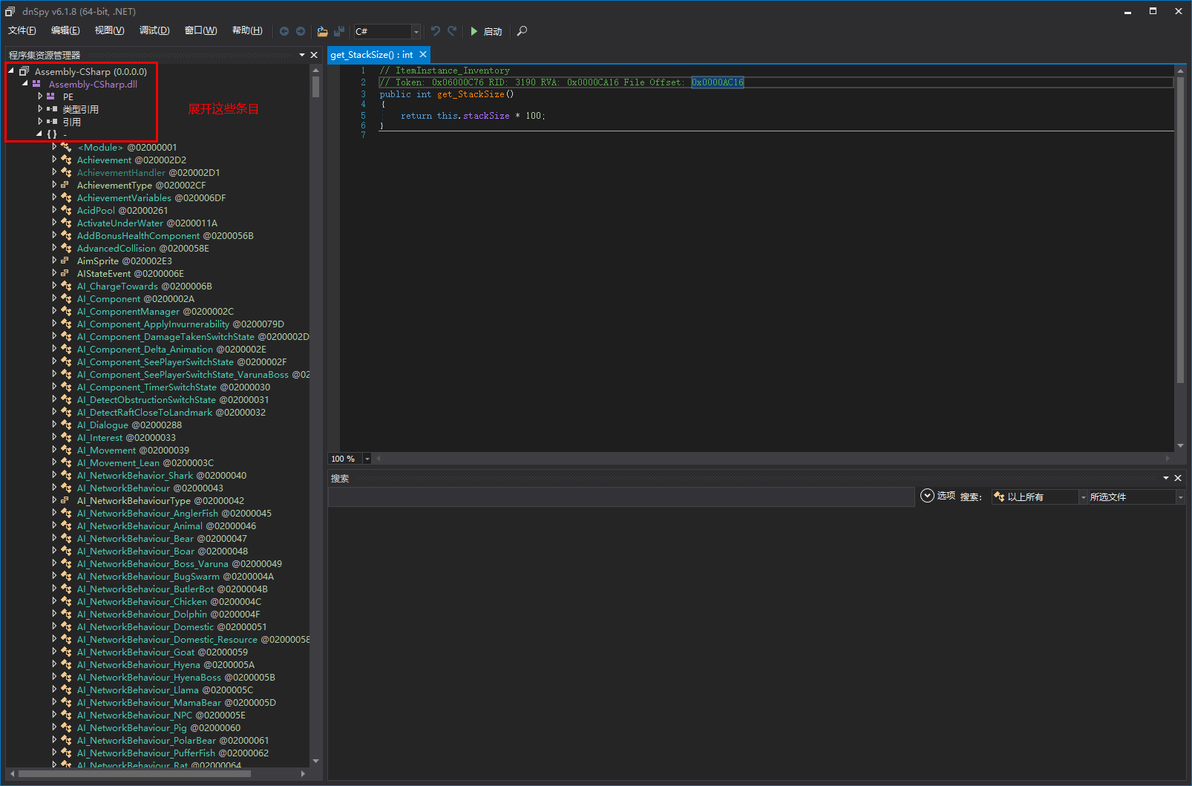Viewport: 1192px width, 786px height.
Task: Click the navigate forward arrow in toolbar
Action: (x=300, y=31)
